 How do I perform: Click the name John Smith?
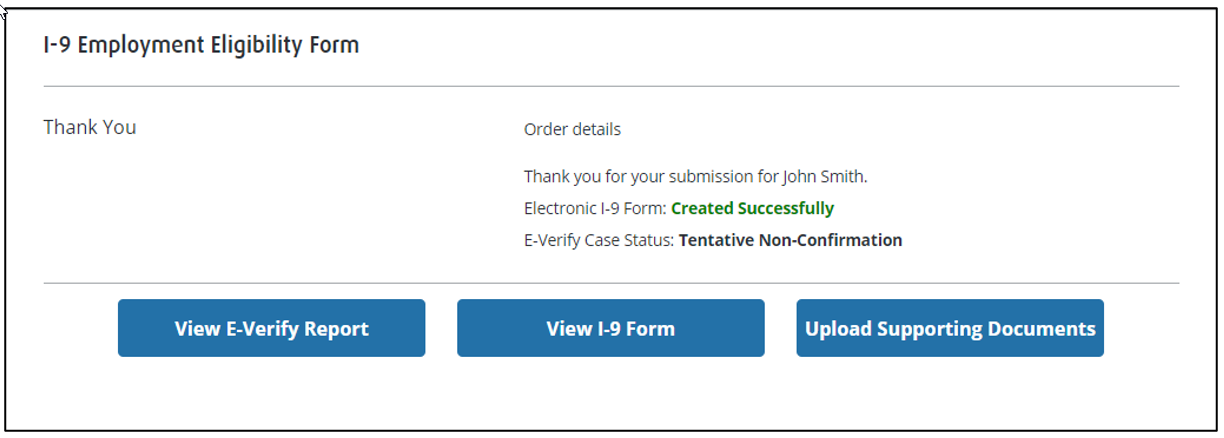pos(825,177)
